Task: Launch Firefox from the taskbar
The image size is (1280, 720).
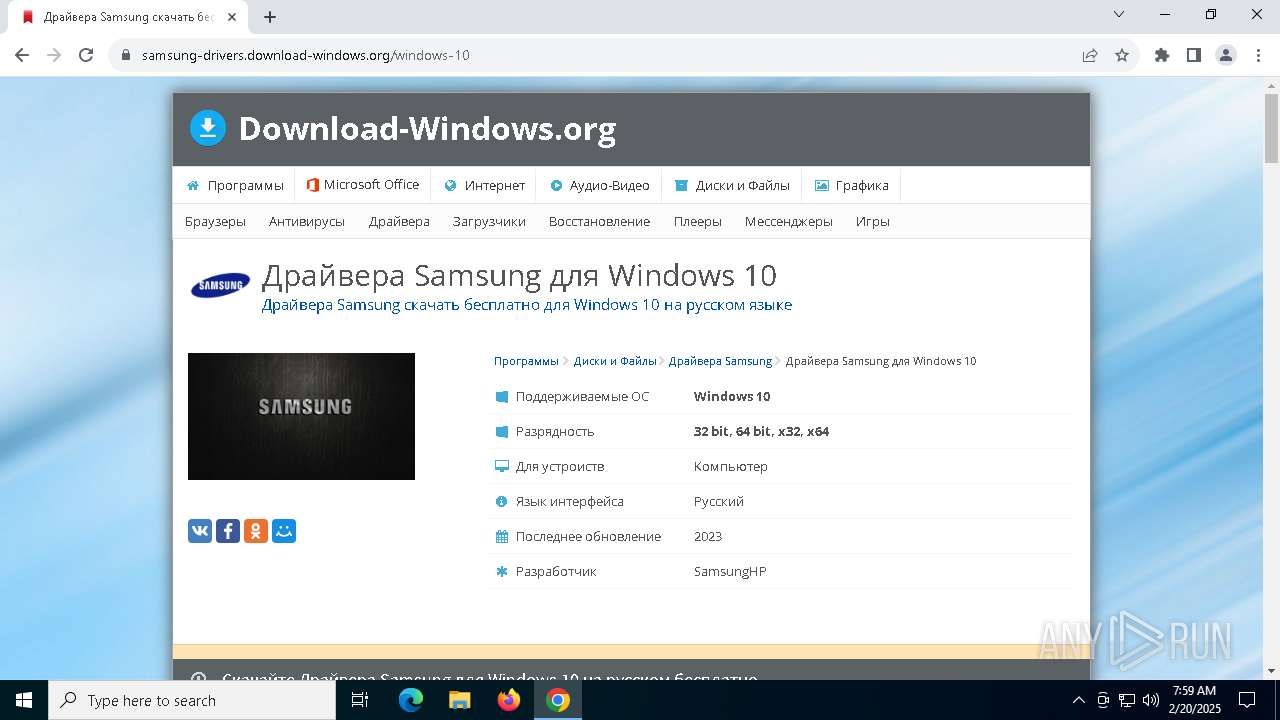Action: click(x=509, y=700)
